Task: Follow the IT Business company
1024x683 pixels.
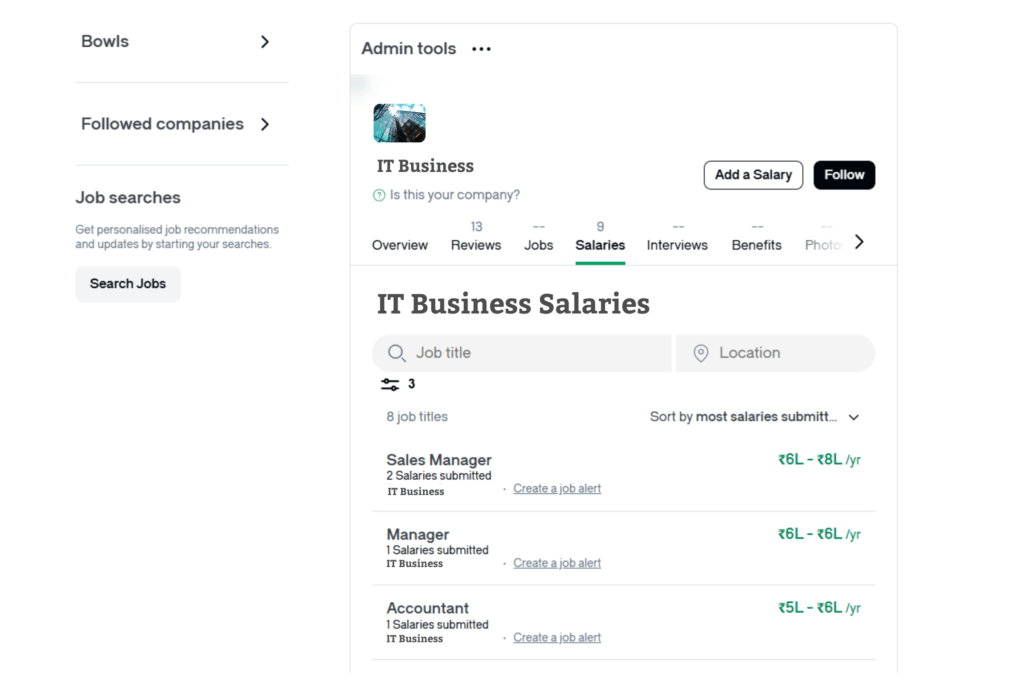Action: pos(844,175)
